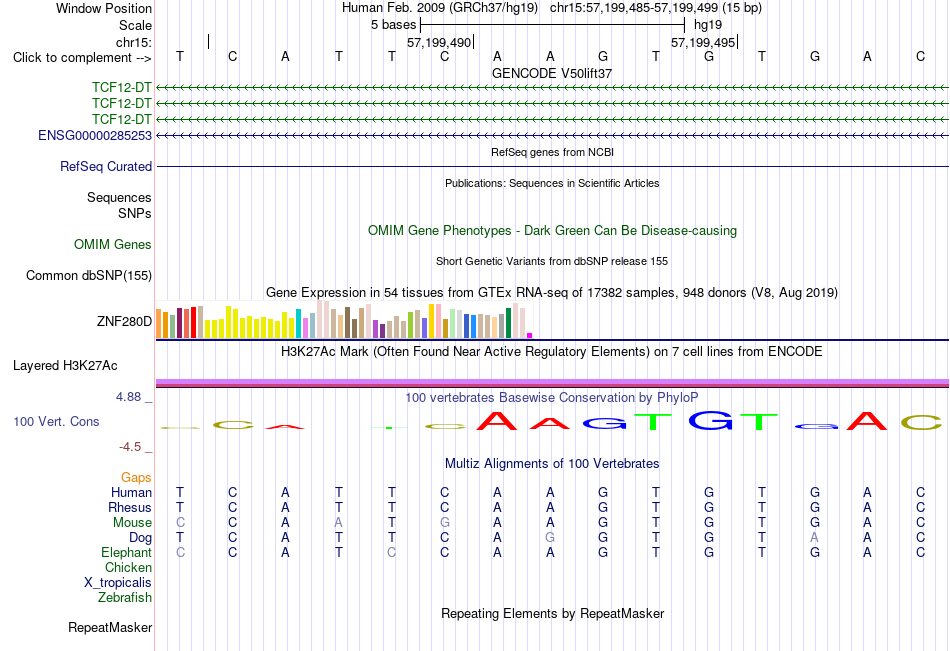The image size is (950, 651).
Task: Open the GTEx Gene Expression in 54 tissues title
Action: click(552, 293)
